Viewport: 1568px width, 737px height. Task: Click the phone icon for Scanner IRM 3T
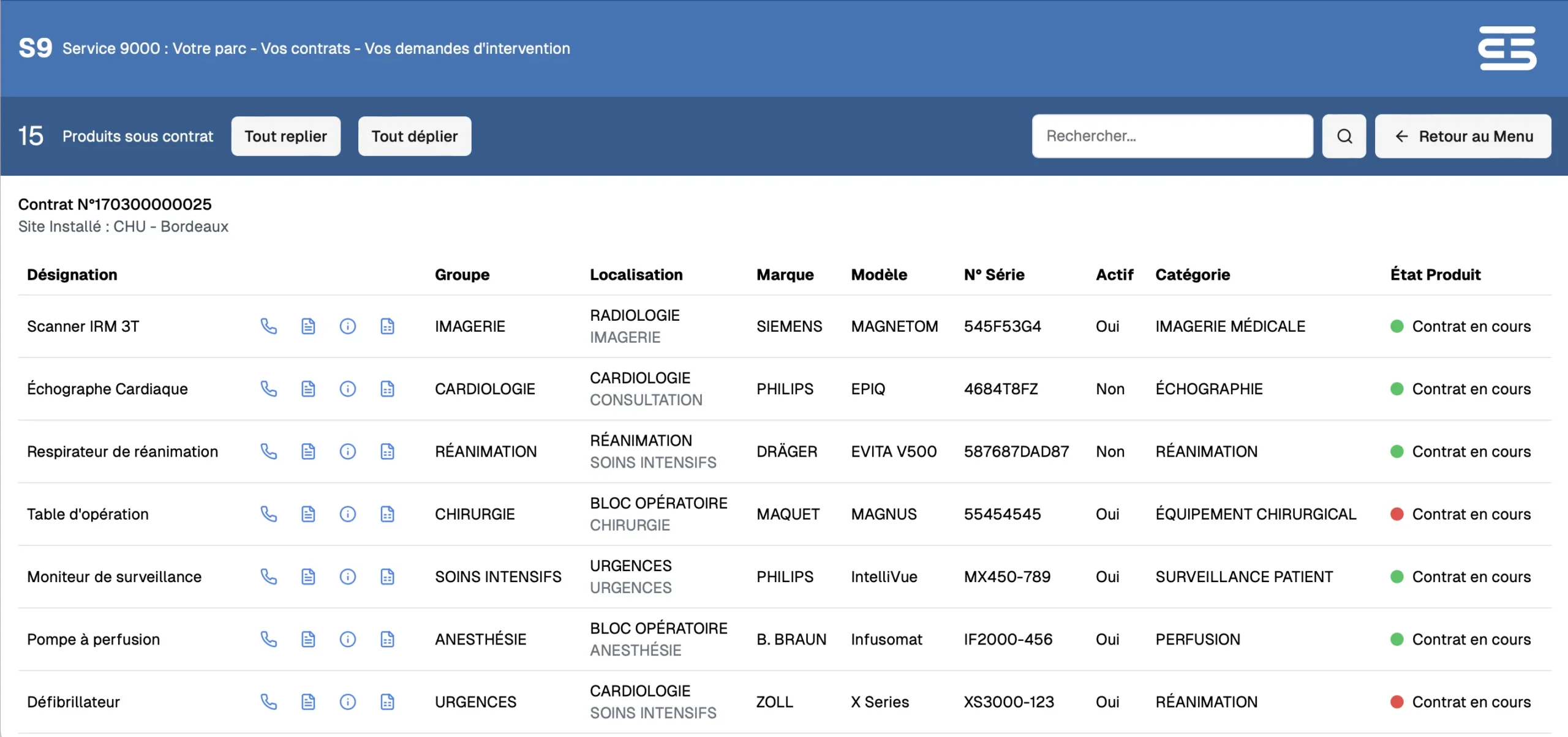click(x=268, y=326)
